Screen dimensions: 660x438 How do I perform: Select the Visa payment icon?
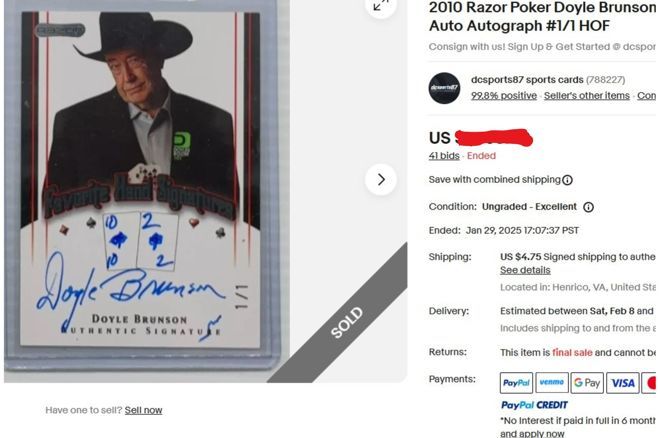623,383
